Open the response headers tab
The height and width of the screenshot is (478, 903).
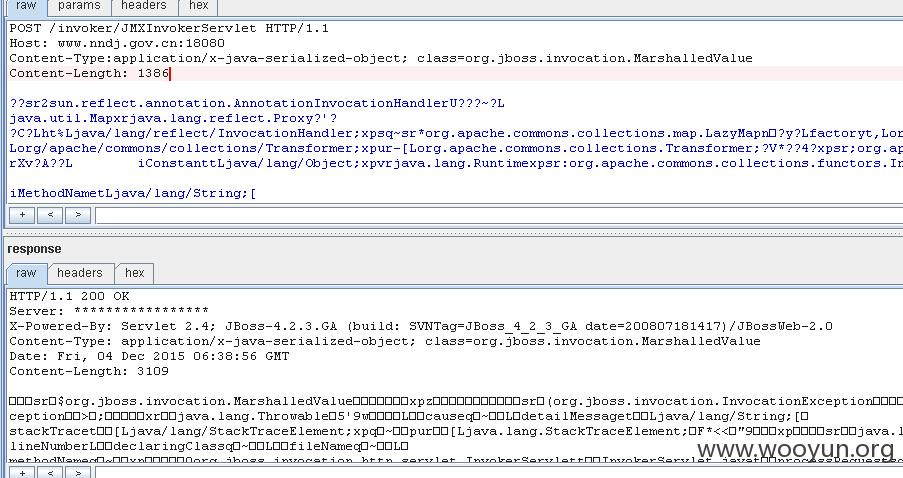(x=79, y=273)
